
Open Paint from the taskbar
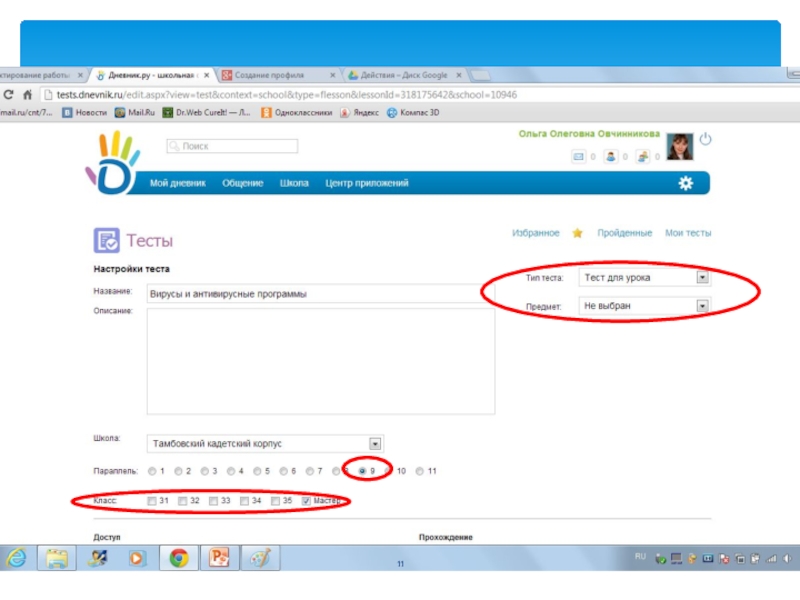point(260,558)
